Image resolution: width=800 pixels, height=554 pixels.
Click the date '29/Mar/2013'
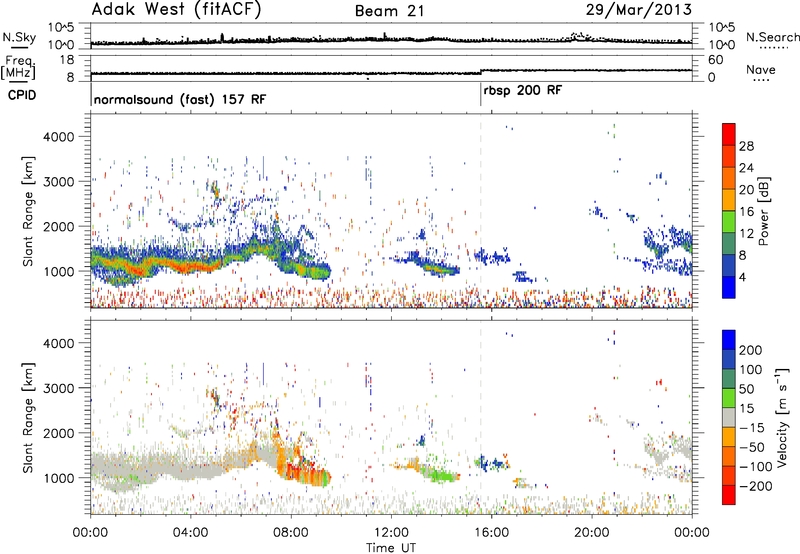click(x=639, y=10)
